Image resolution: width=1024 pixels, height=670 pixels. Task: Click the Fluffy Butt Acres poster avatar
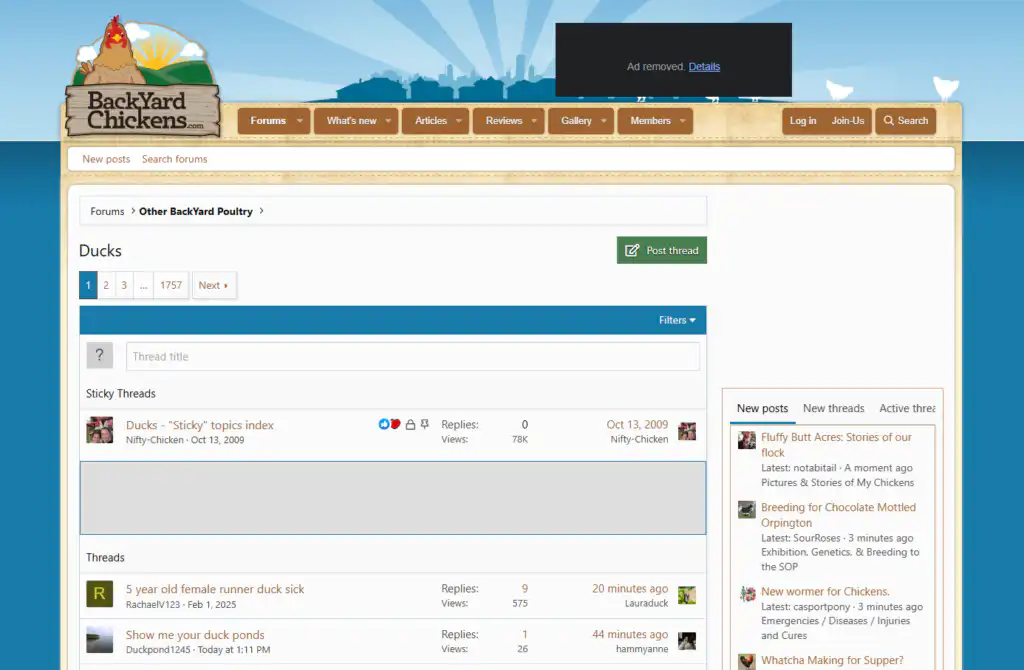coord(747,440)
